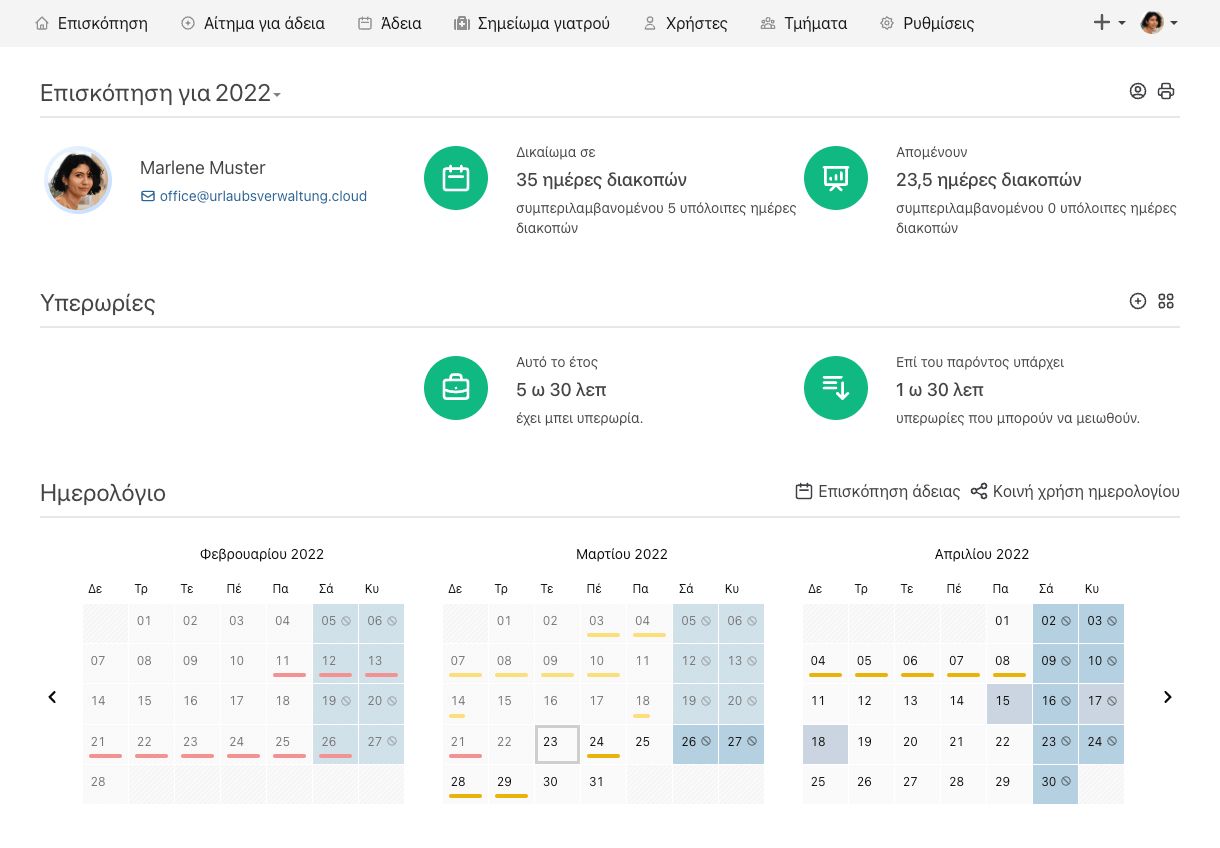Click the Φεβρουαρίου 2022 month heading
This screenshot has width=1220, height=848.
[x=262, y=554]
